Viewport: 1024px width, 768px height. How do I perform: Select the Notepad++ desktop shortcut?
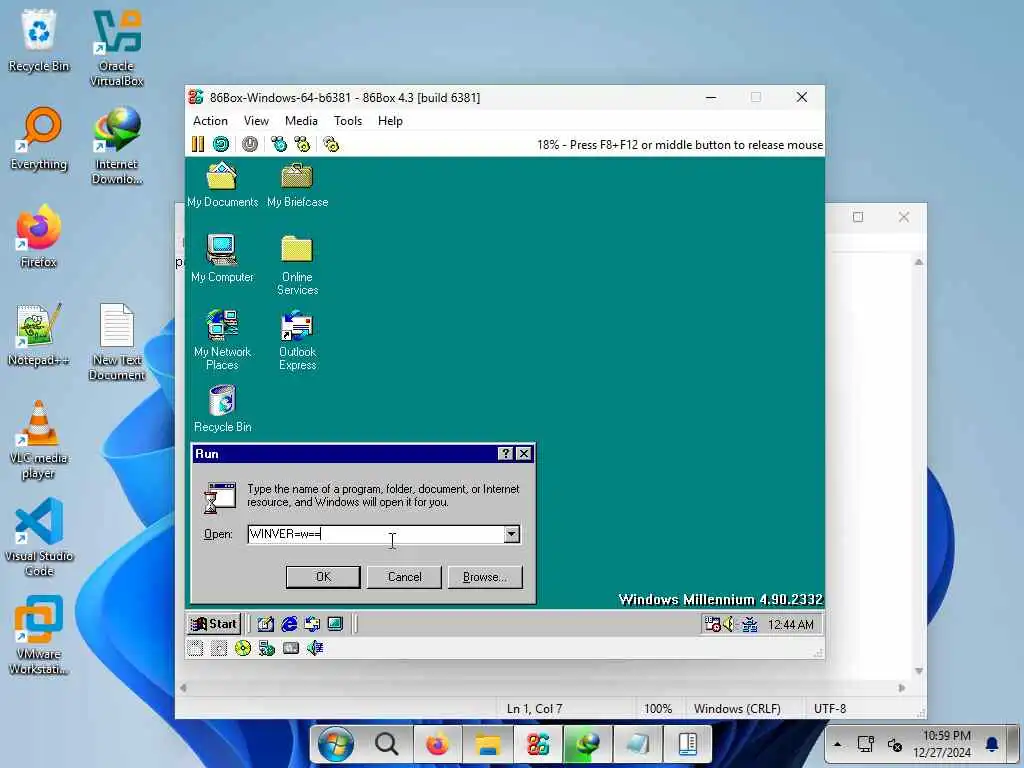point(39,334)
